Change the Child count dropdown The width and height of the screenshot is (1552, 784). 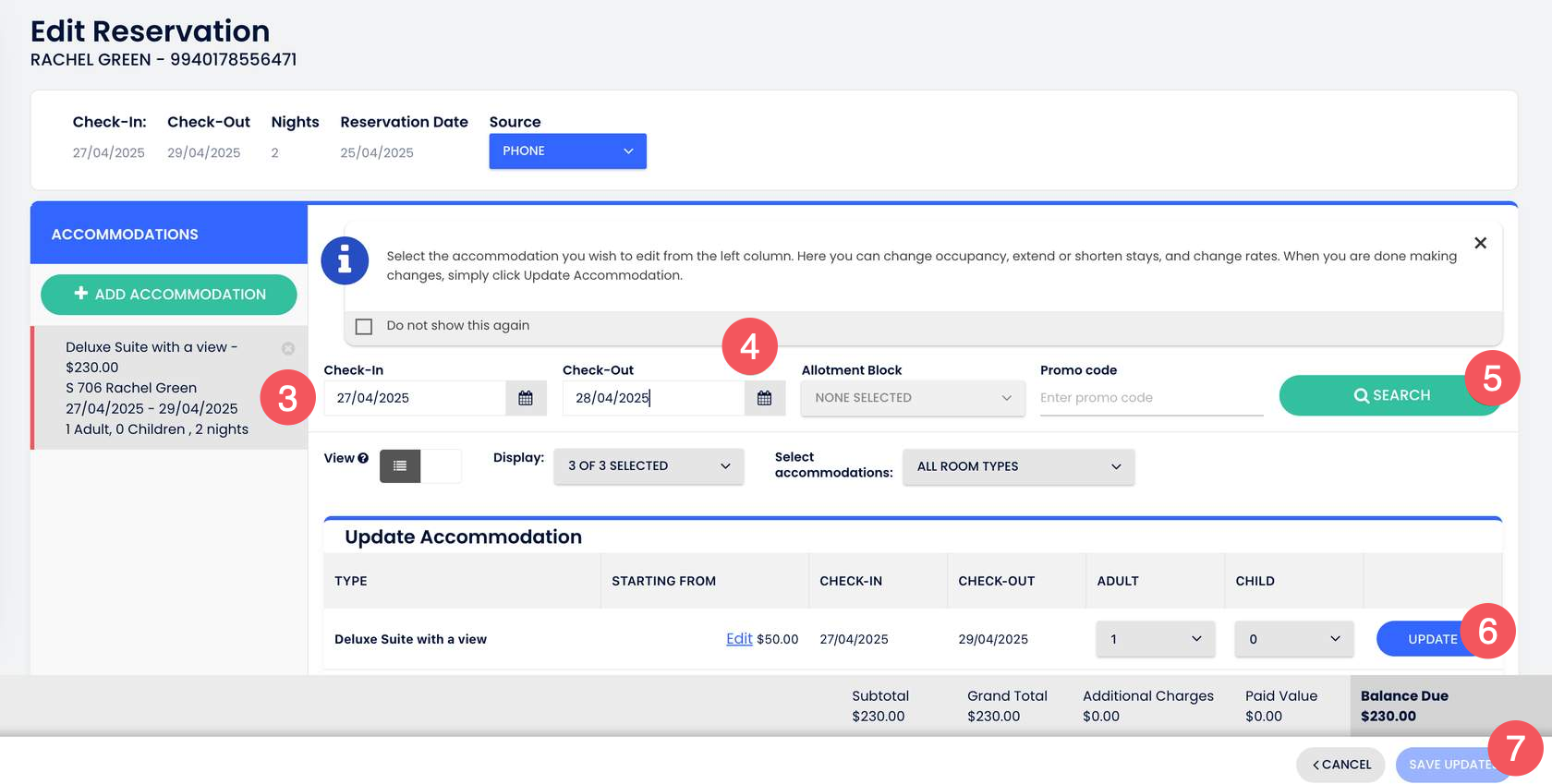(1293, 639)
